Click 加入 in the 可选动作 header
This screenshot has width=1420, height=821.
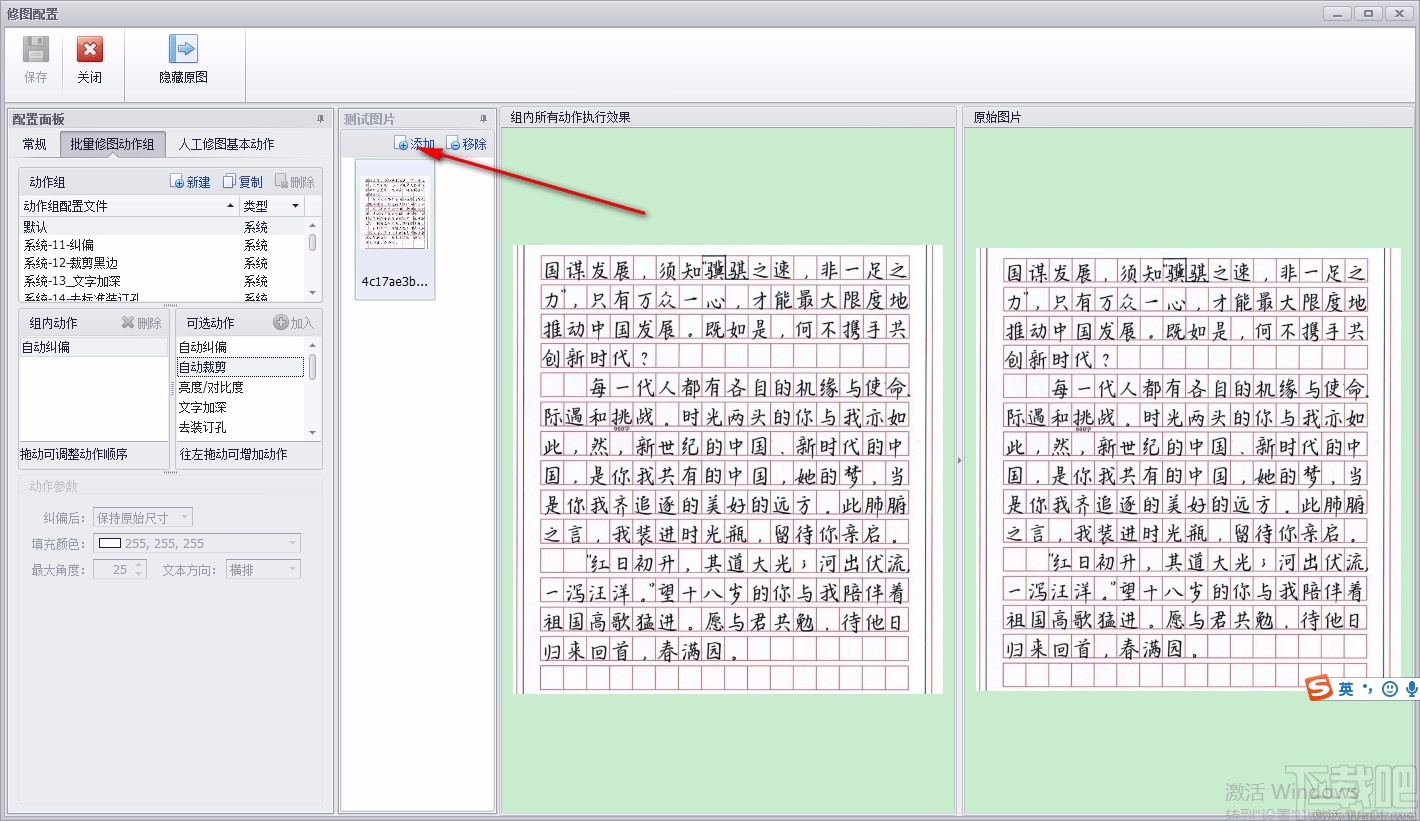[294, 323]
